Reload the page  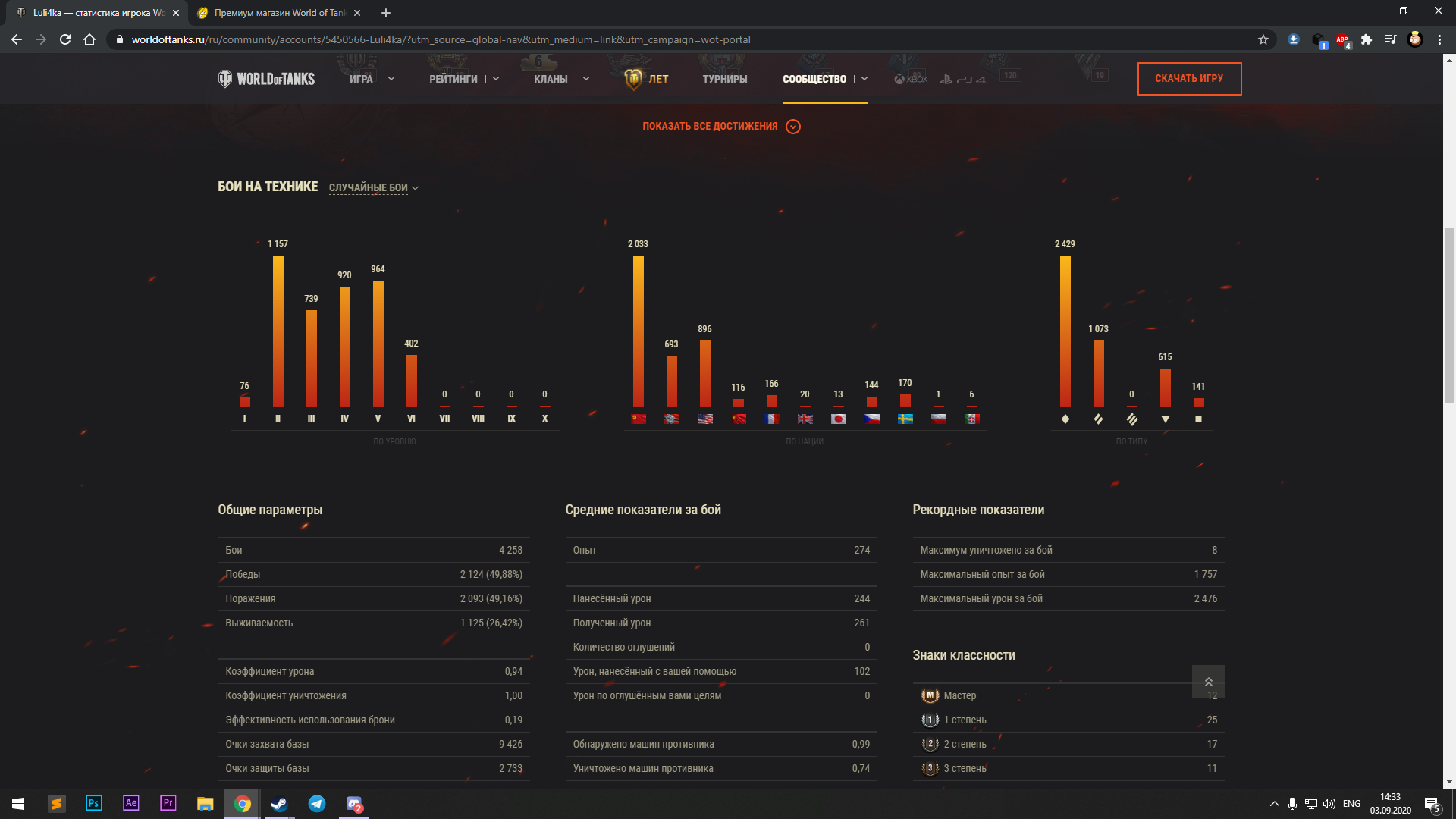tap(65, 39)
